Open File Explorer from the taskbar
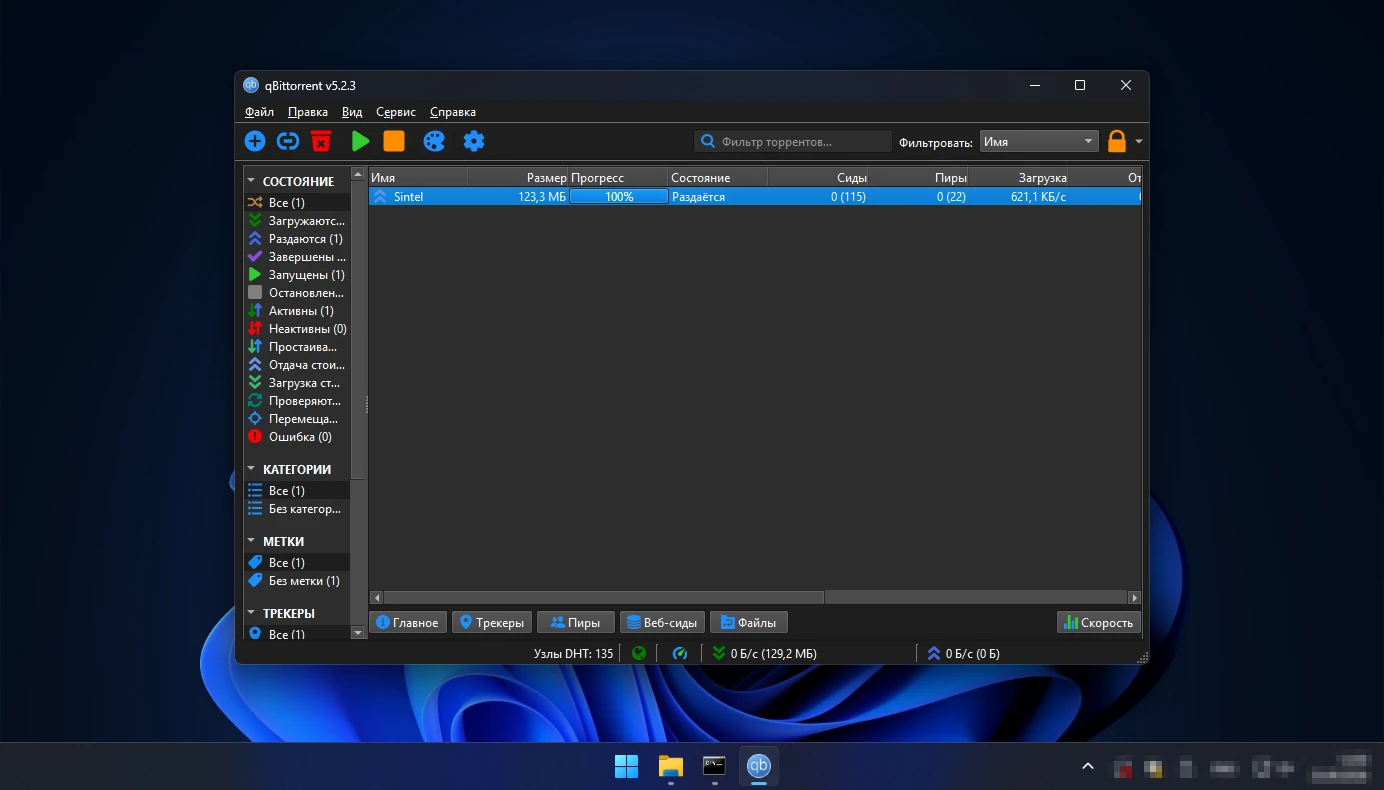Image resolution: width=1384 pixels, height=790 pixels. tap(670, 767)
